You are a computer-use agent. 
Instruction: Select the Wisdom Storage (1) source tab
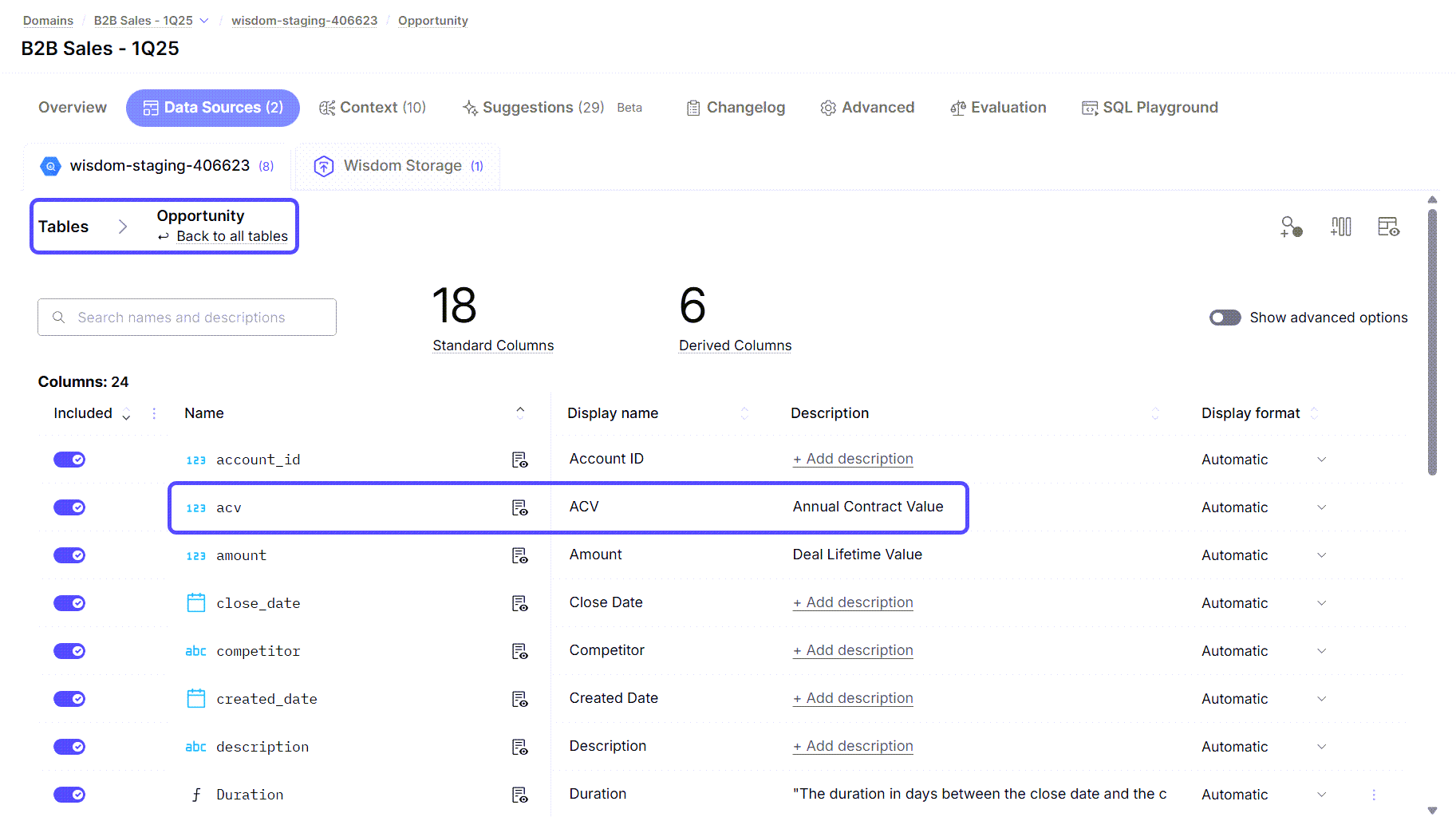tap(398, 166)
